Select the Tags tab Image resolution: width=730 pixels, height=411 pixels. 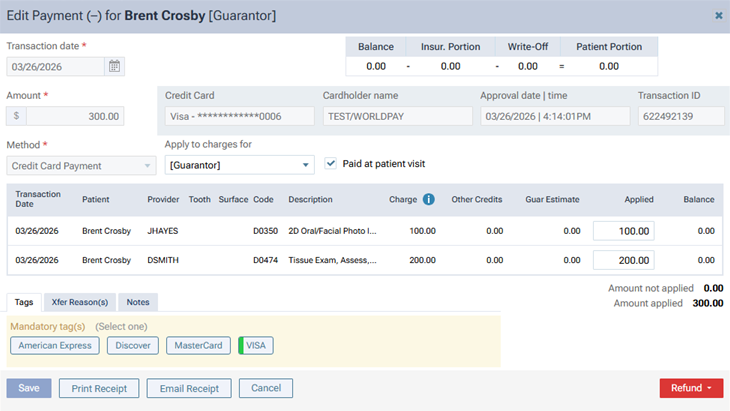click(25, 302)
